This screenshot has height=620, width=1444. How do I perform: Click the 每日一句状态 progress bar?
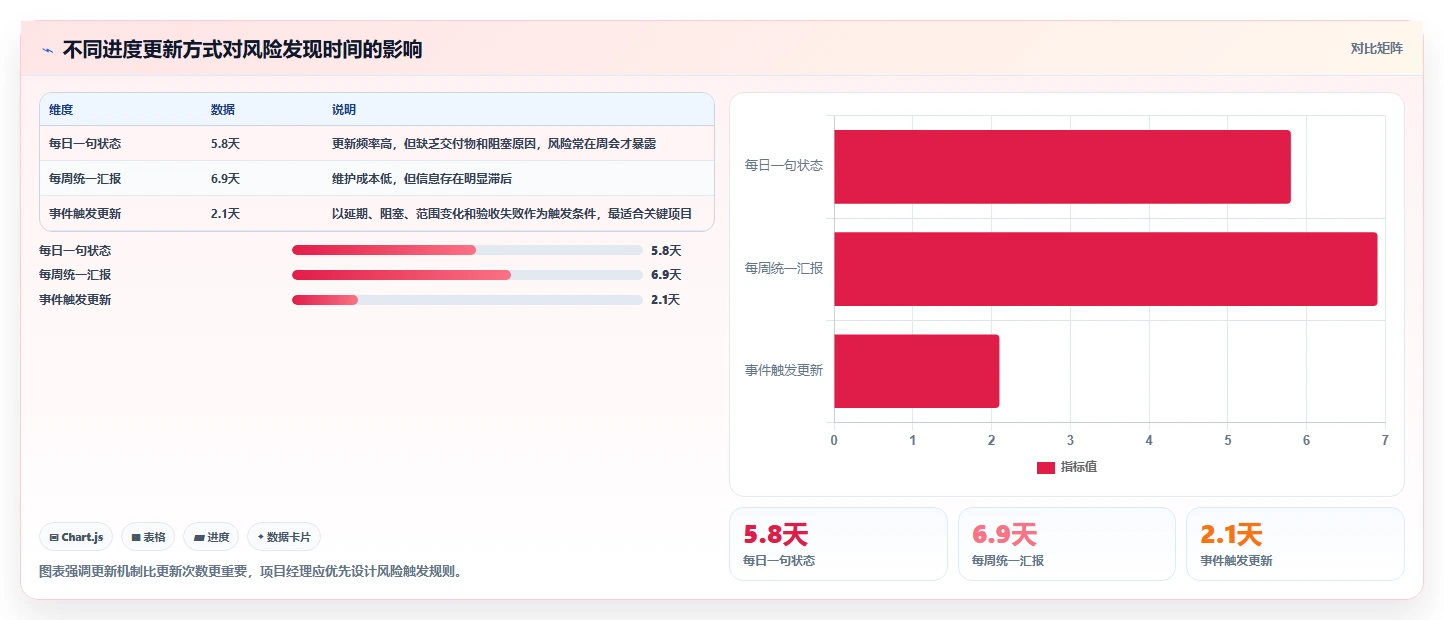click(x=467, y=250)
